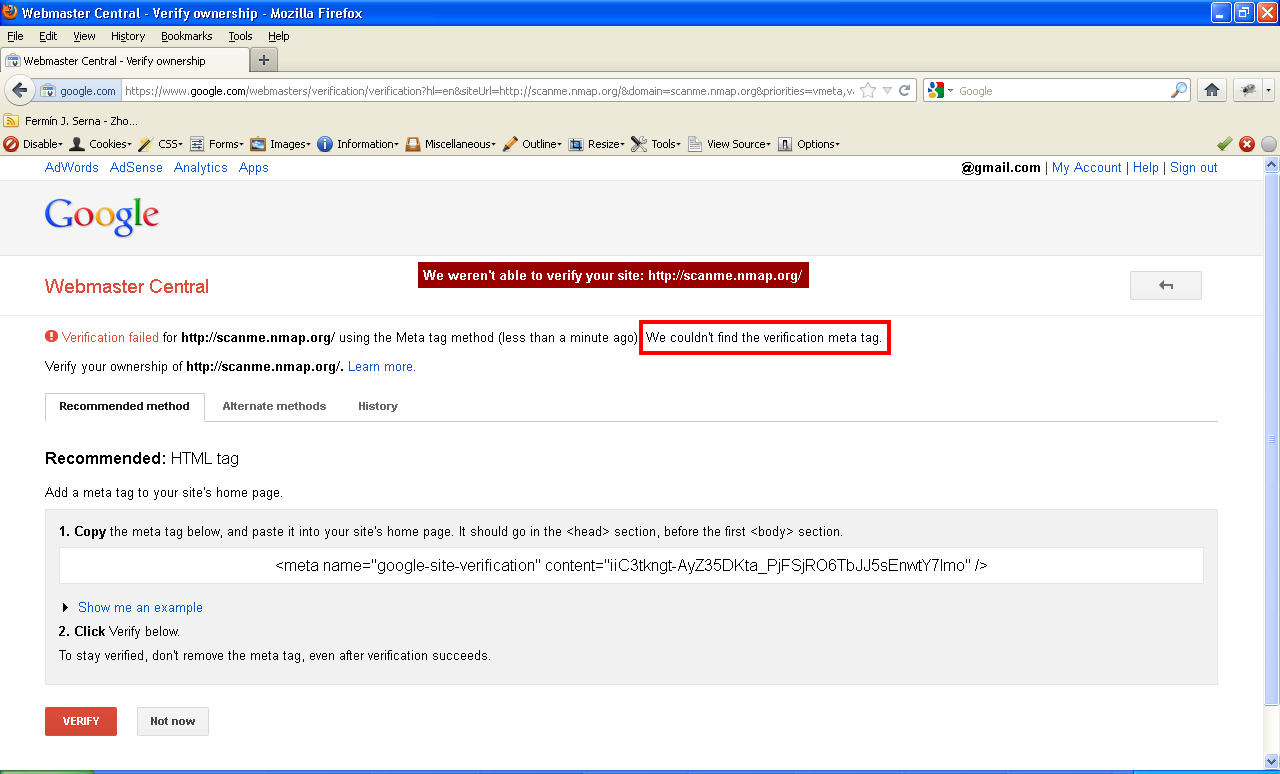Viewport: 1280px width, 774px height.
Task: Open the Outline toolbar menu
Action: point(532,144)
